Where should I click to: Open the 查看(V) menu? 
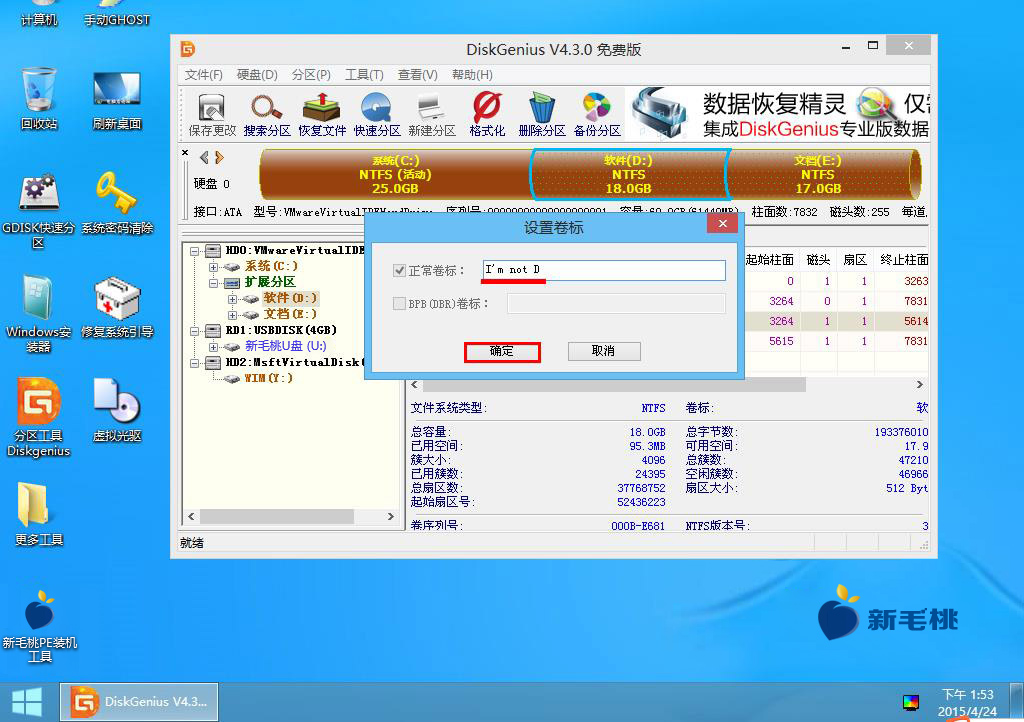click(x=417, y=75)
